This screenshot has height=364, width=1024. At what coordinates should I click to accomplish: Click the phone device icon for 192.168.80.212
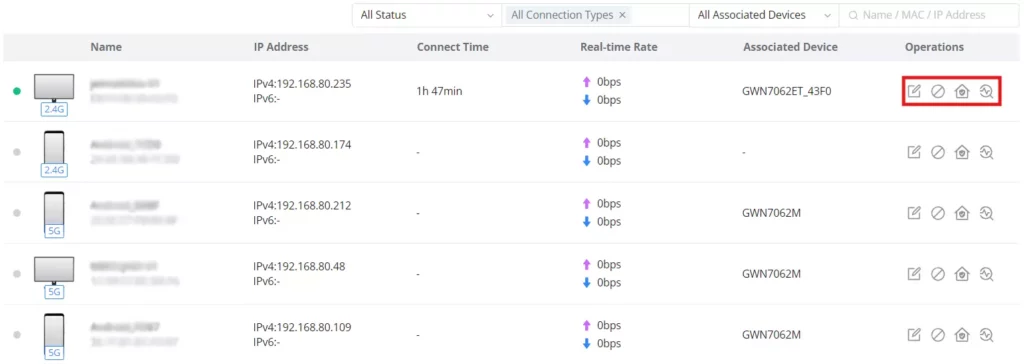click(54, 208)
